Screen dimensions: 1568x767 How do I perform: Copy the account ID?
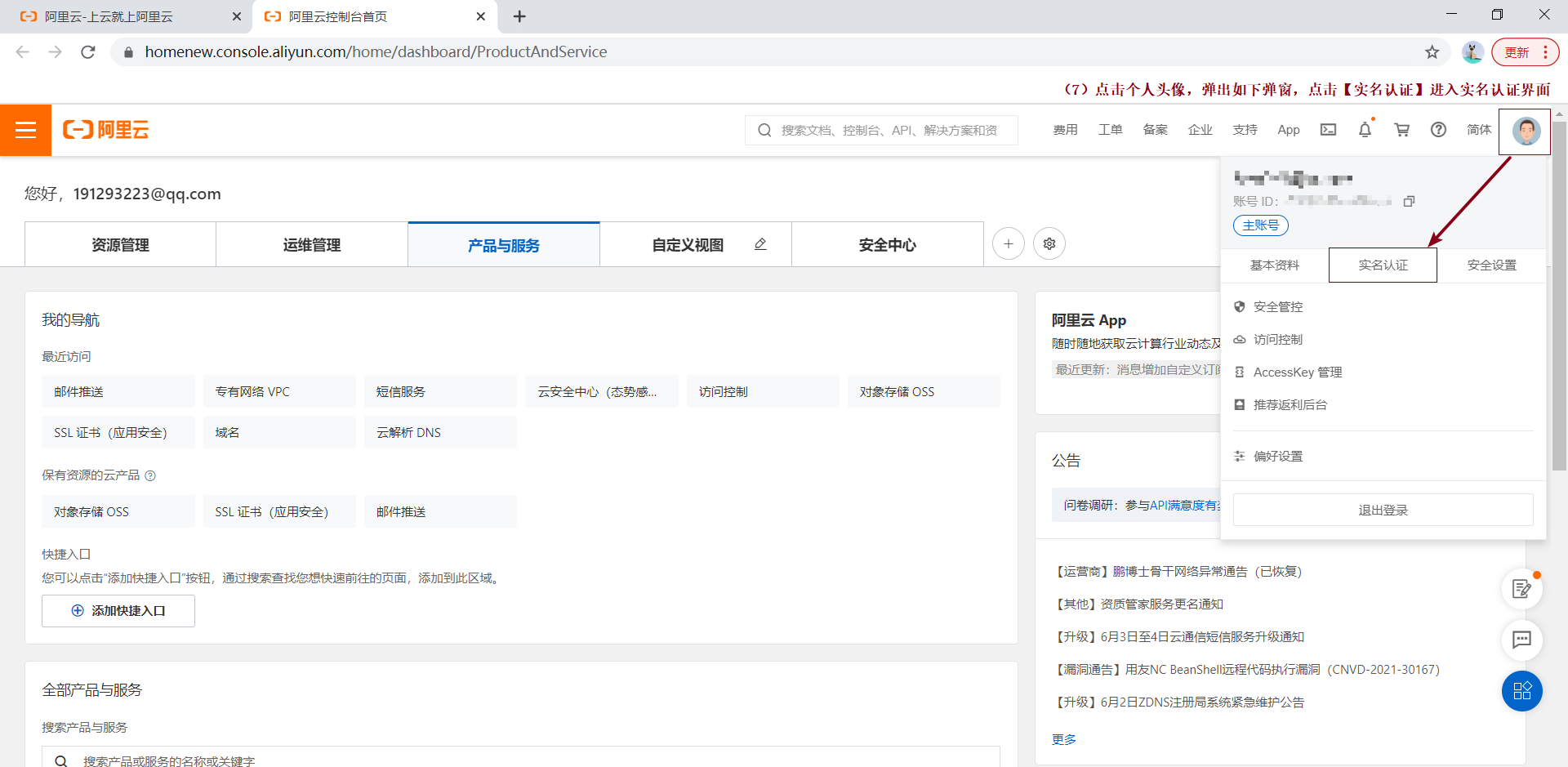point(1409,201)
